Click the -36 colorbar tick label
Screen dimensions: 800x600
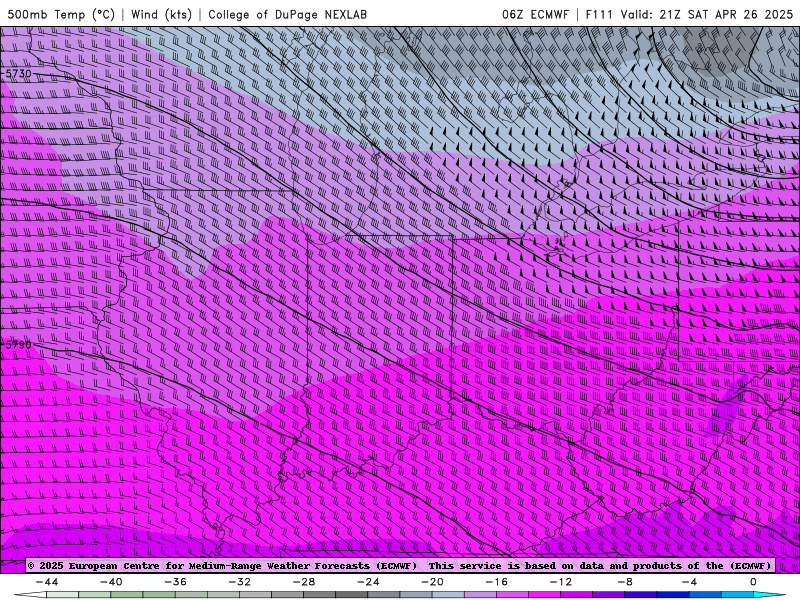click(175, 582)
